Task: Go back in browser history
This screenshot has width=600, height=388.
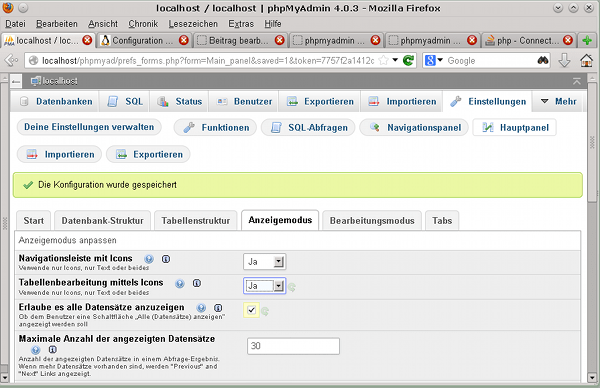Action: (11, 60)
